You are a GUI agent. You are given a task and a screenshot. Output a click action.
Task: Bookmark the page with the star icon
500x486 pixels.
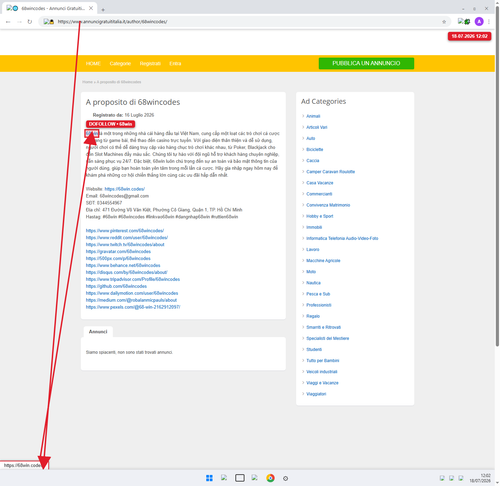pyautogui.click(x=444, y=22)
